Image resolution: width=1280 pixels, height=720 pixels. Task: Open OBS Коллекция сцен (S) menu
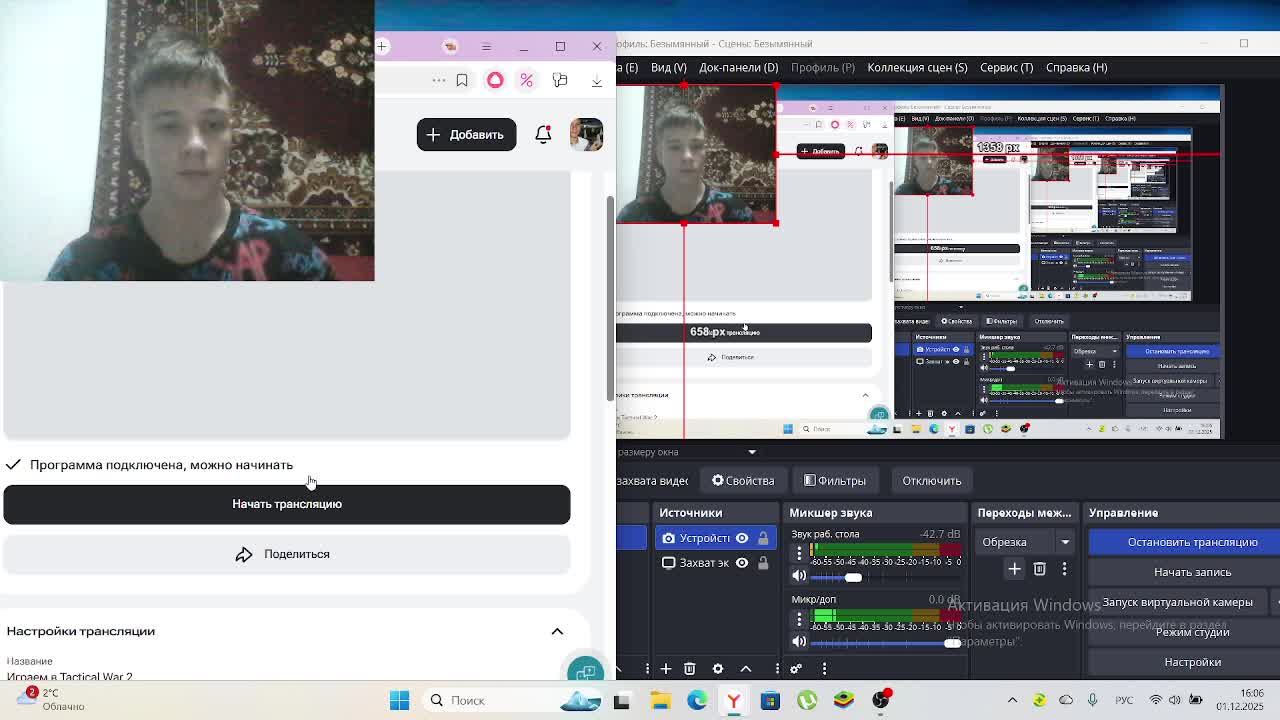[917, 67]
